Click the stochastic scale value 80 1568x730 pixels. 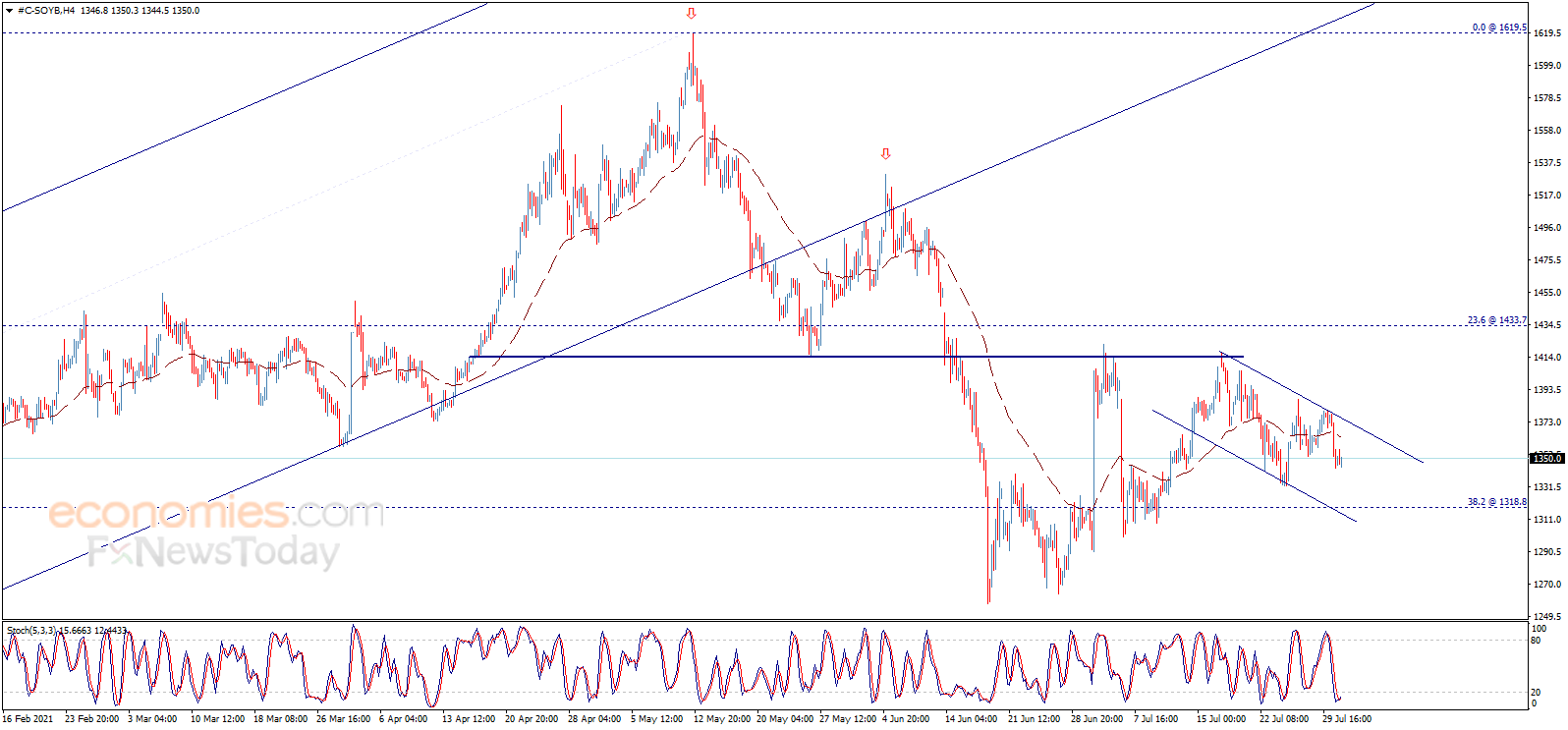pos(1538,641)
